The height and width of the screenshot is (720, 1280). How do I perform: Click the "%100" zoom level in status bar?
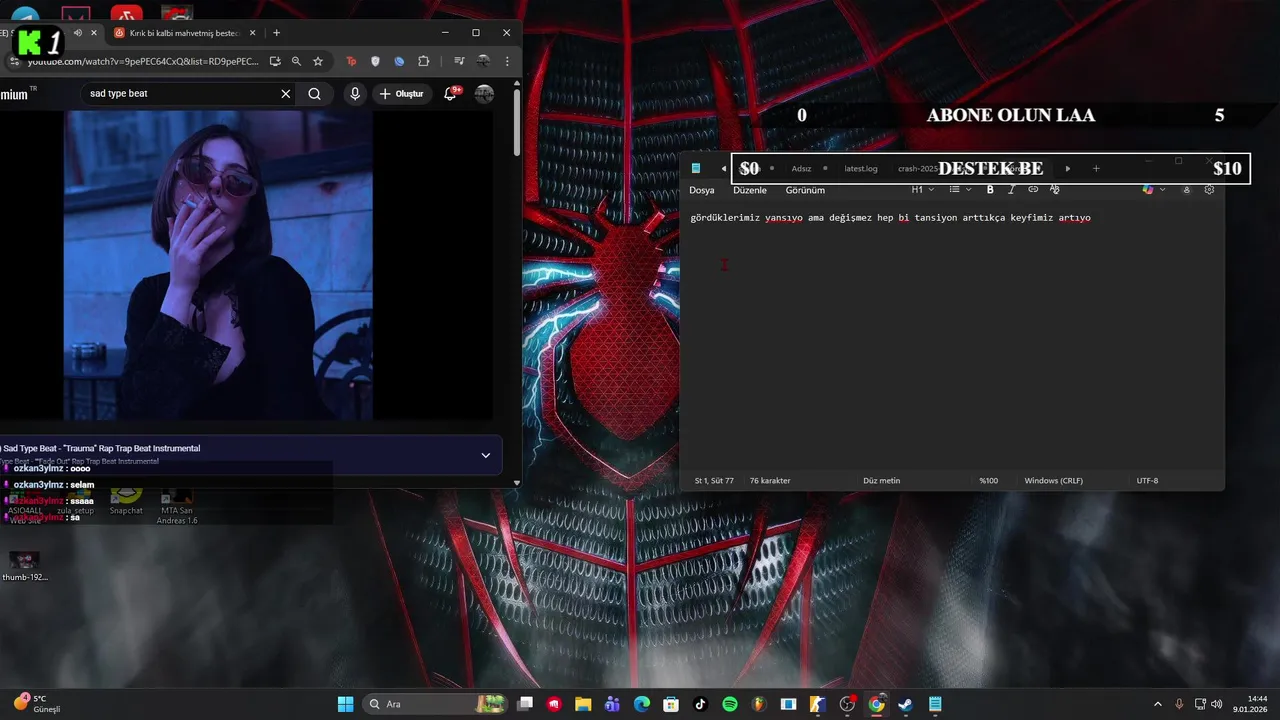[988, 481]
